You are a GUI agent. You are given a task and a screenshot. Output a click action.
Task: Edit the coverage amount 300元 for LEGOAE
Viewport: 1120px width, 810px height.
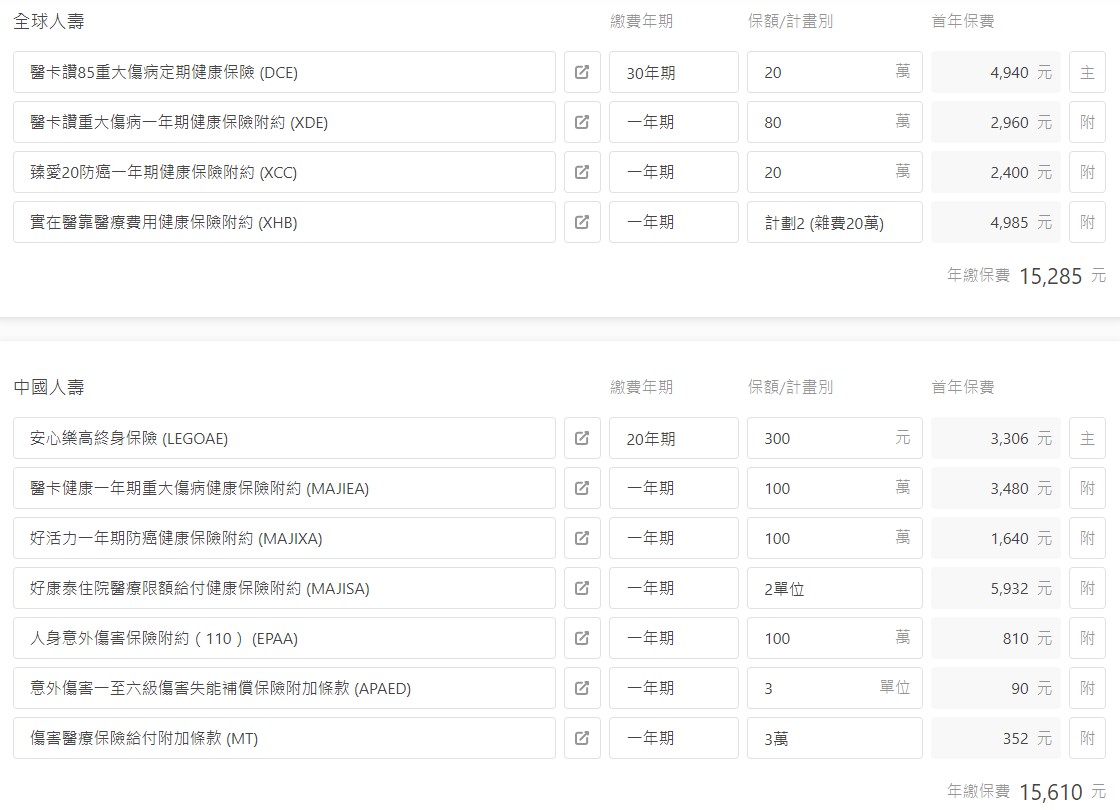point(835,438)
